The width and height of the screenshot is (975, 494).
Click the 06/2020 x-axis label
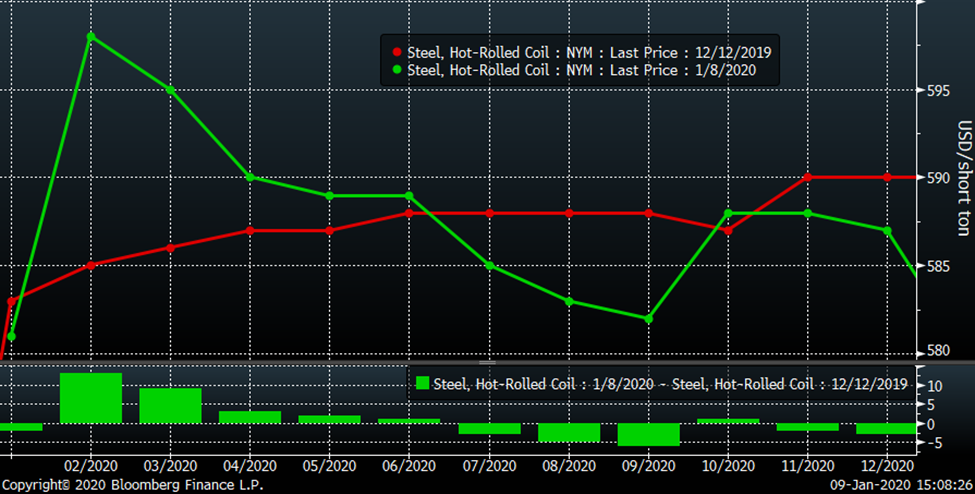coord(409,465)
